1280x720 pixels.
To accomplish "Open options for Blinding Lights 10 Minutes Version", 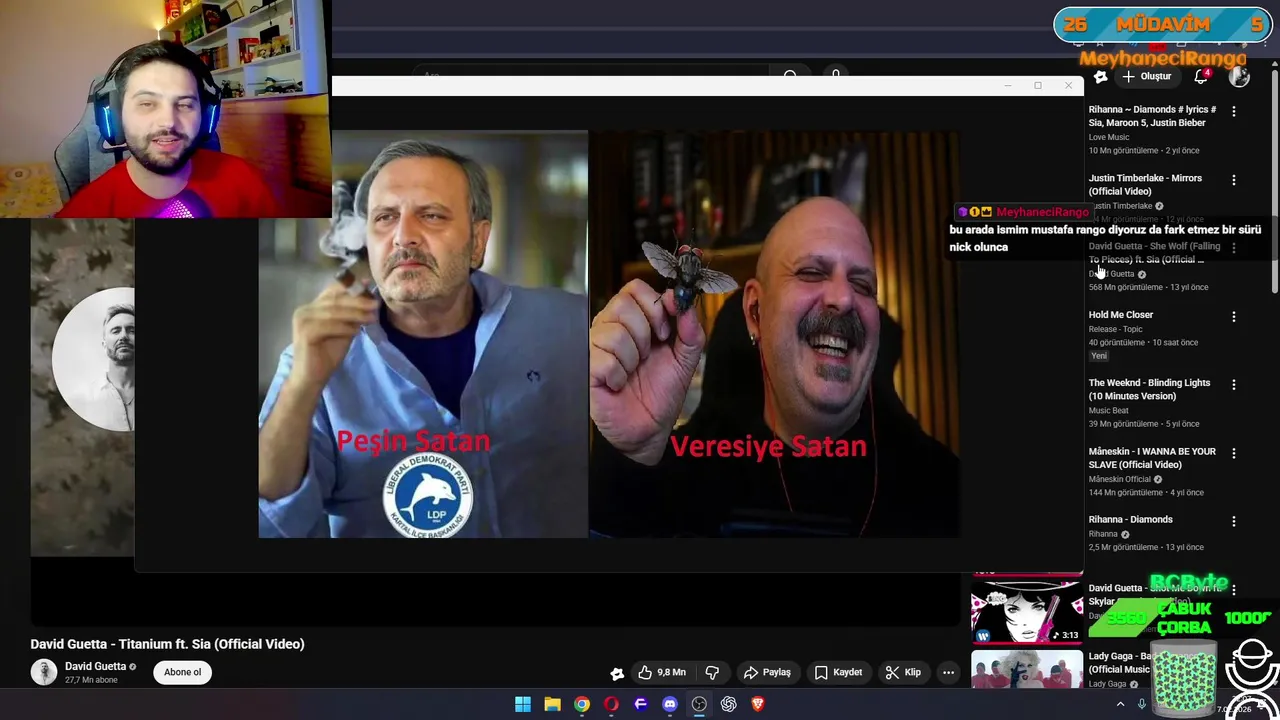I will click(x=1234, y=384).
